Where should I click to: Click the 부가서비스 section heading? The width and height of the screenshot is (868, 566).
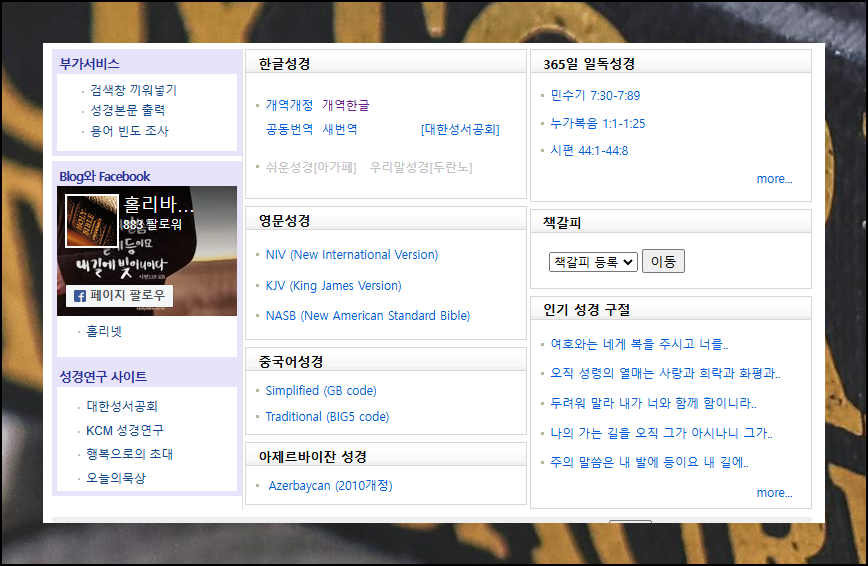point(90,64)
